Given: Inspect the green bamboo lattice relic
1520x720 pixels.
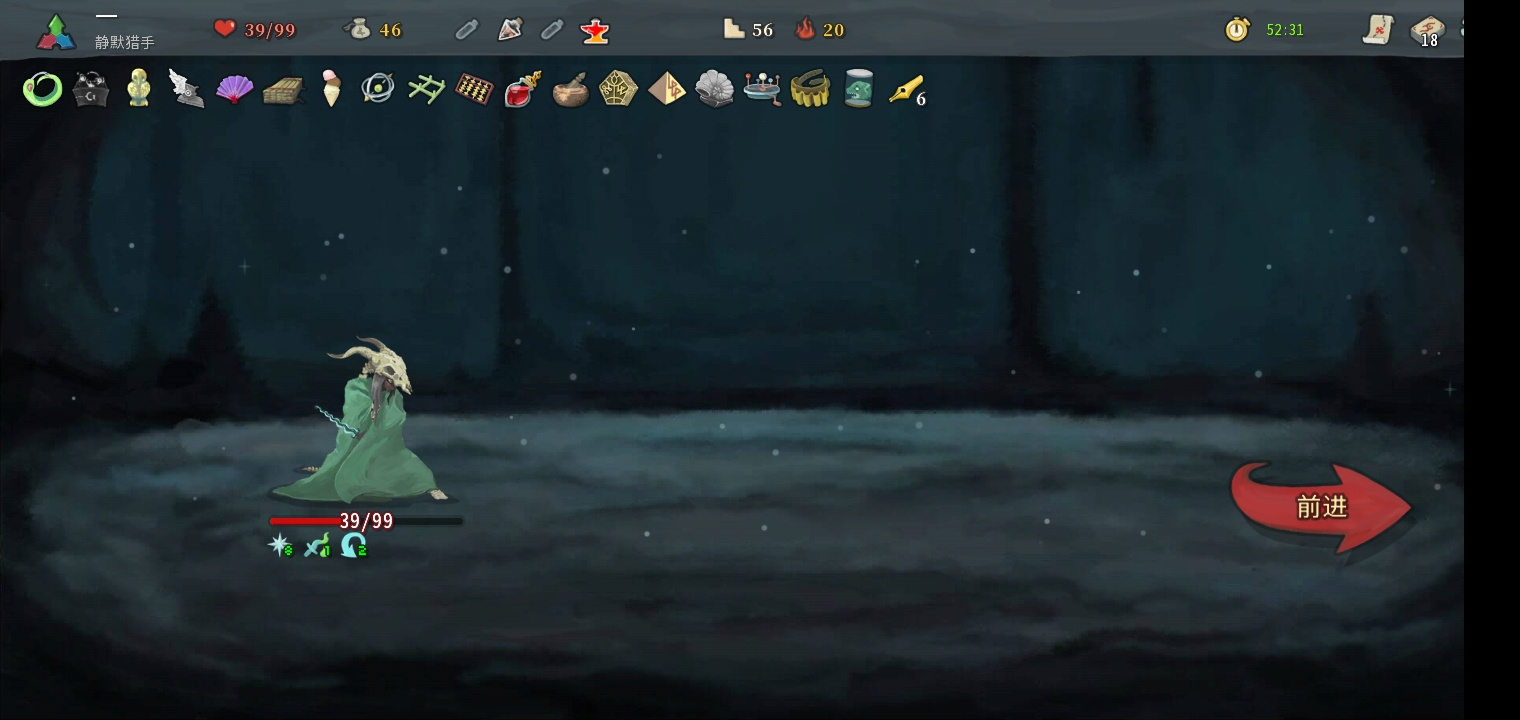Looking at the screenshot, I should coord(426,89).
